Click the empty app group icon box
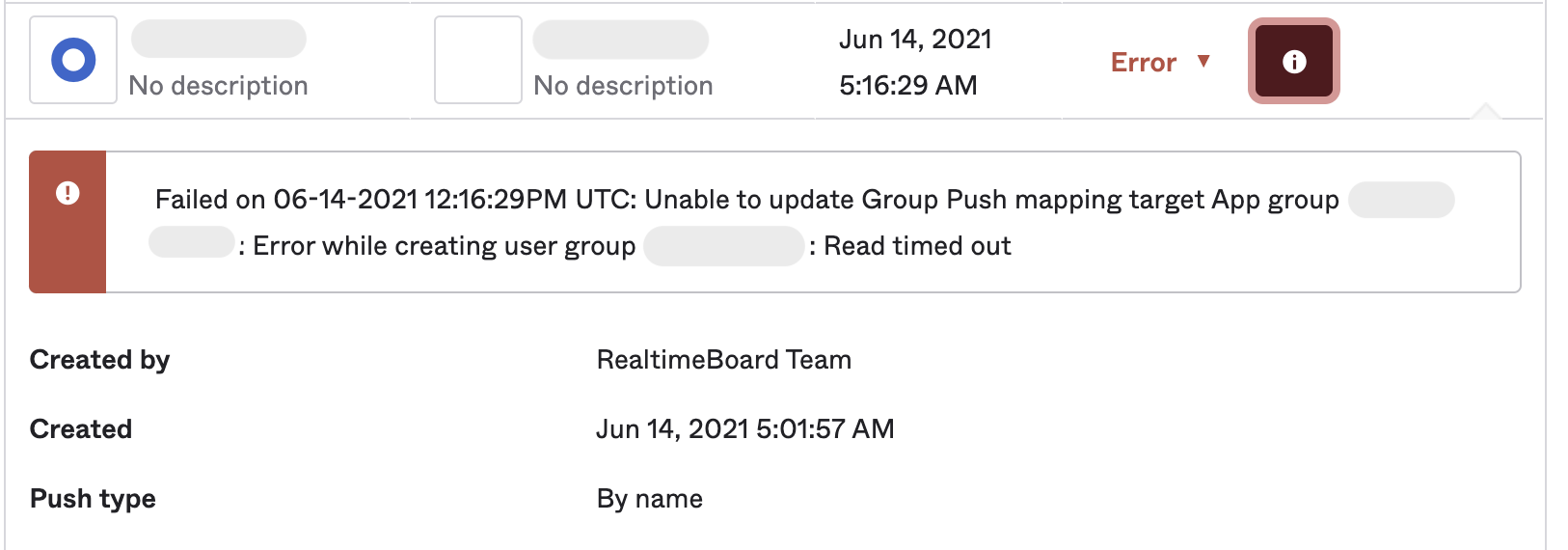1568x550 pixels. pos(478,60)
